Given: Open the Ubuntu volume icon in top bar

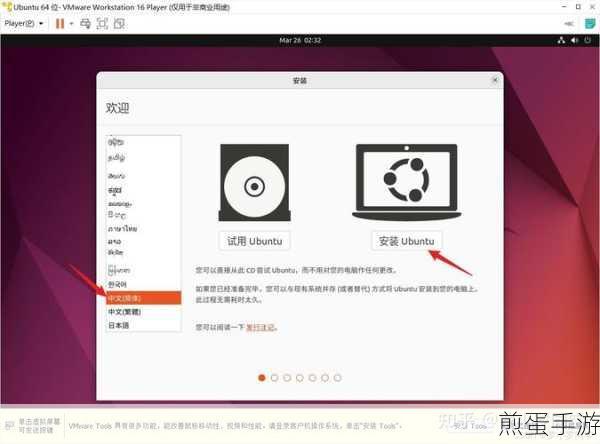Looking at the screenshot, I should coord(574,40).
